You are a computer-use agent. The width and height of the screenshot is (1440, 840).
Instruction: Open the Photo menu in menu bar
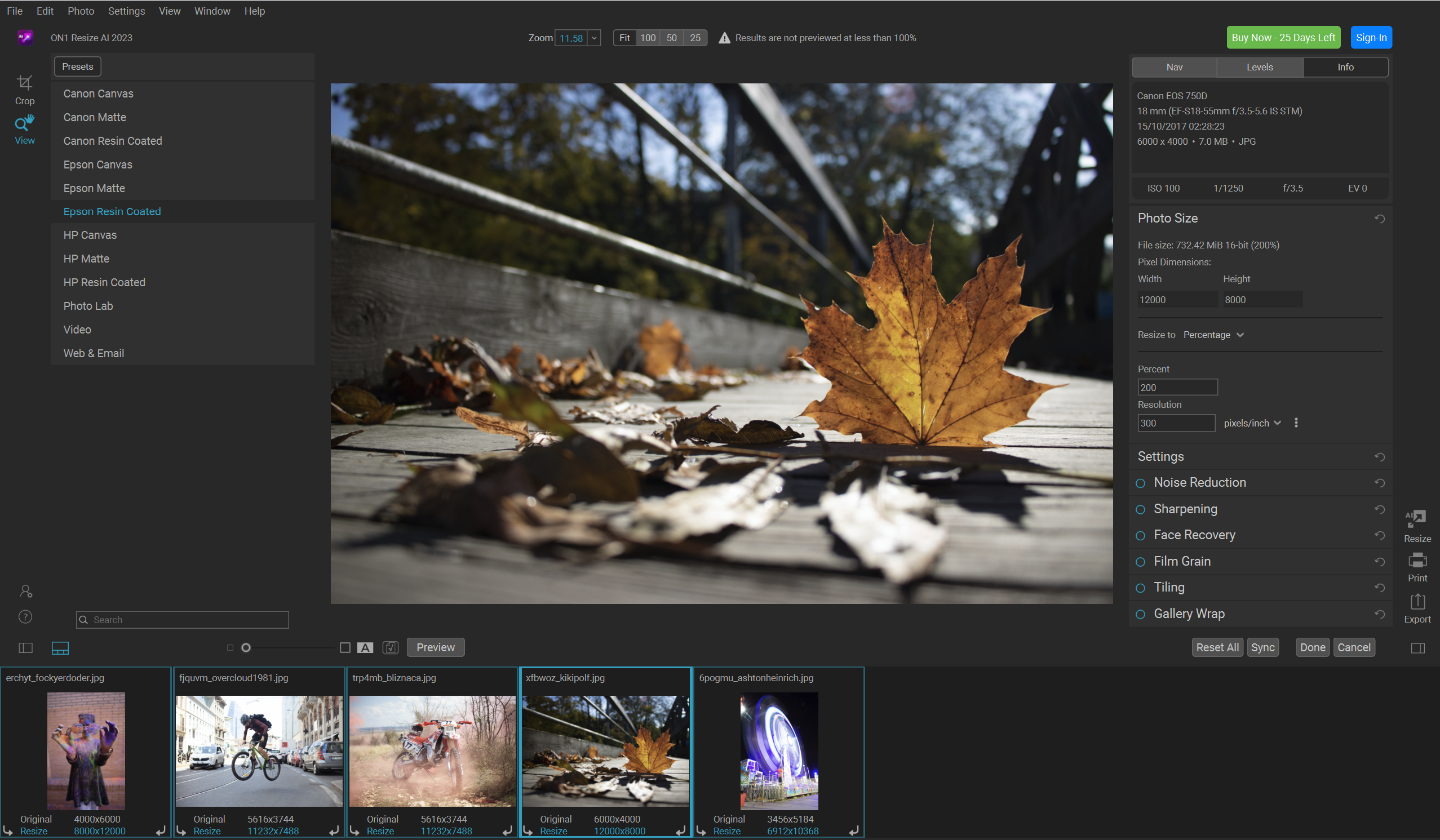point(81,11)
